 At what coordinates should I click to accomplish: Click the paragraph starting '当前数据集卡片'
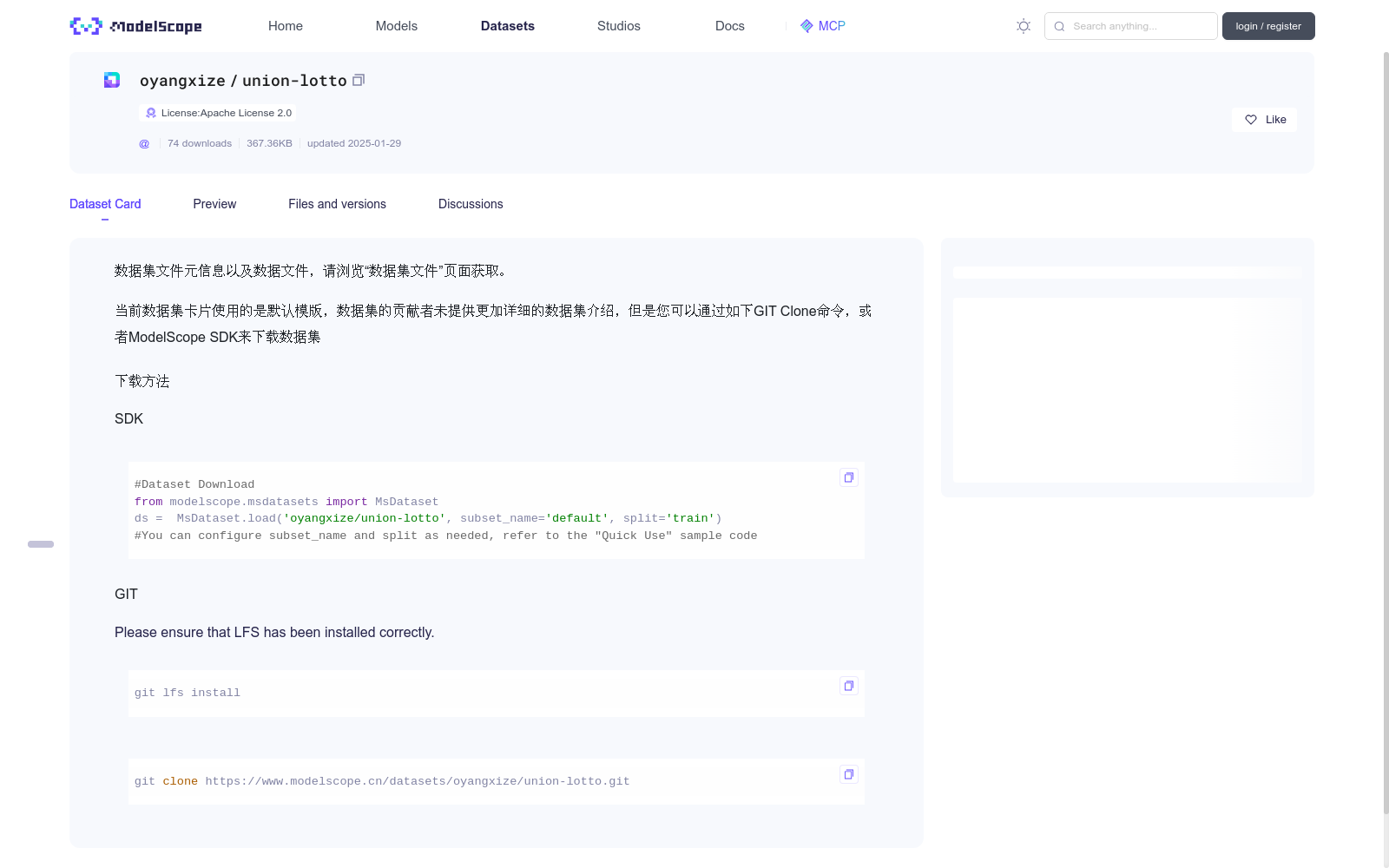click(493, 324)
